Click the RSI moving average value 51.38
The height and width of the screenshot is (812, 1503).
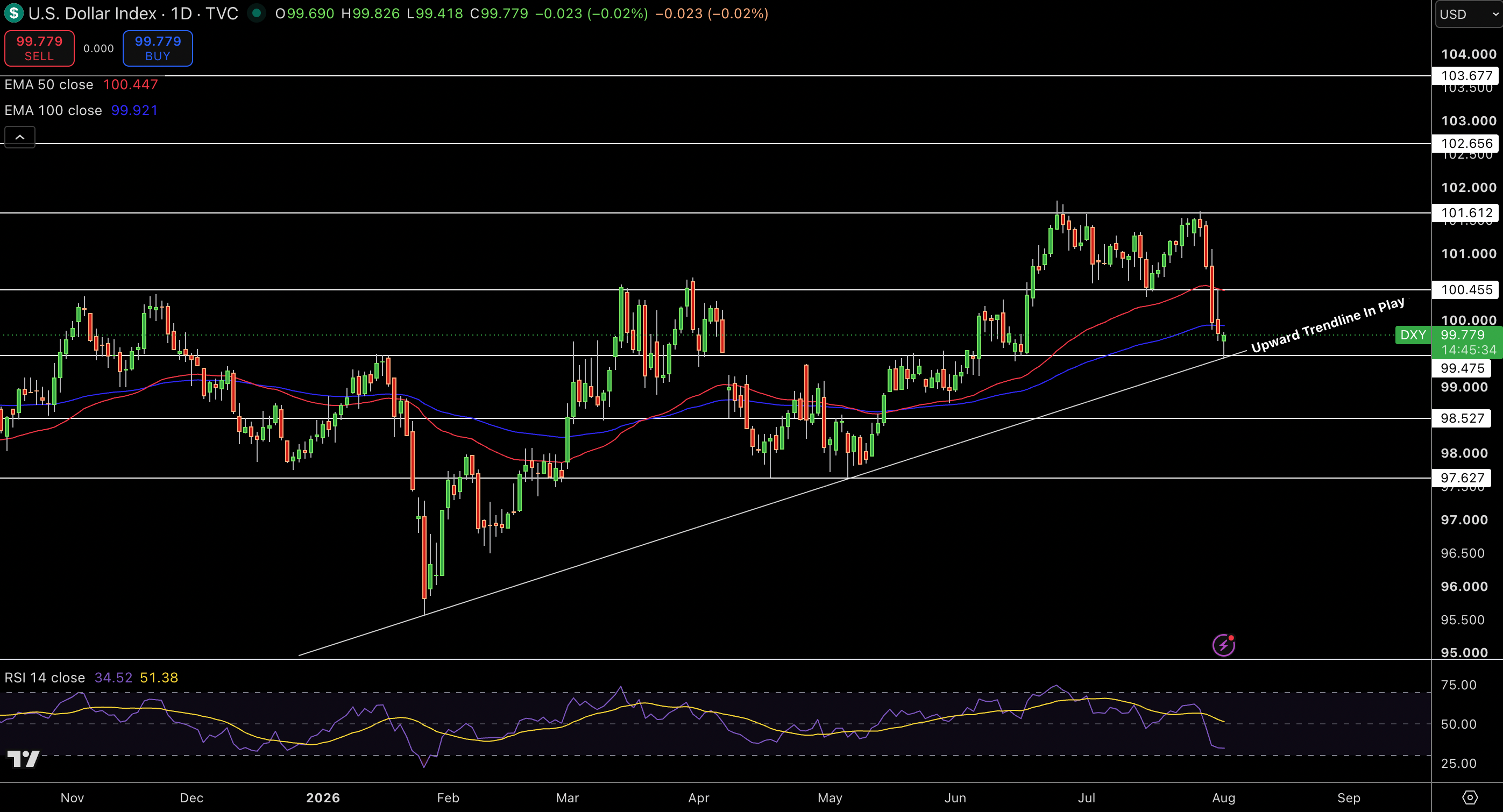159,678
